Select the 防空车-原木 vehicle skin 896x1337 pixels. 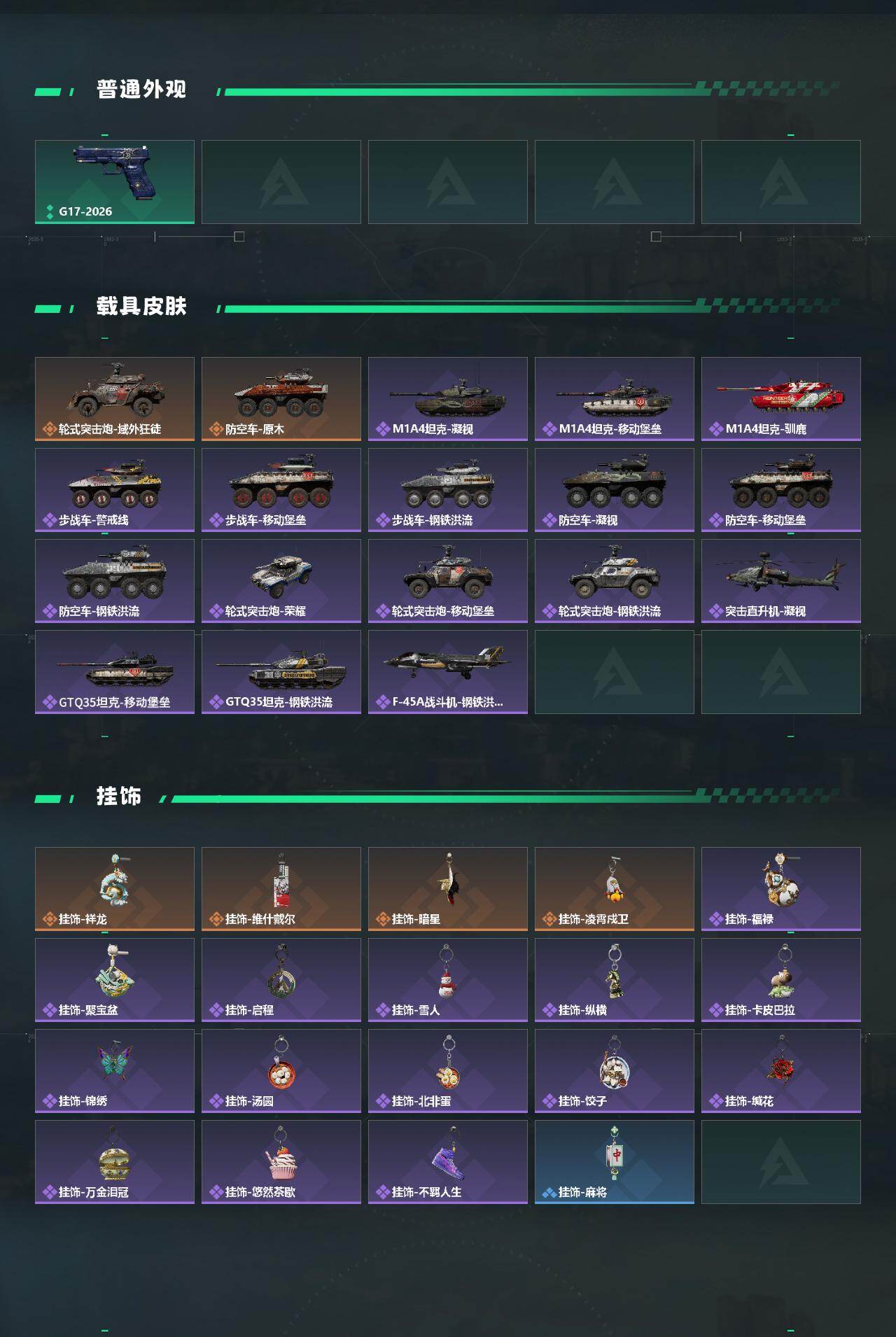click(x=281, y=399)
